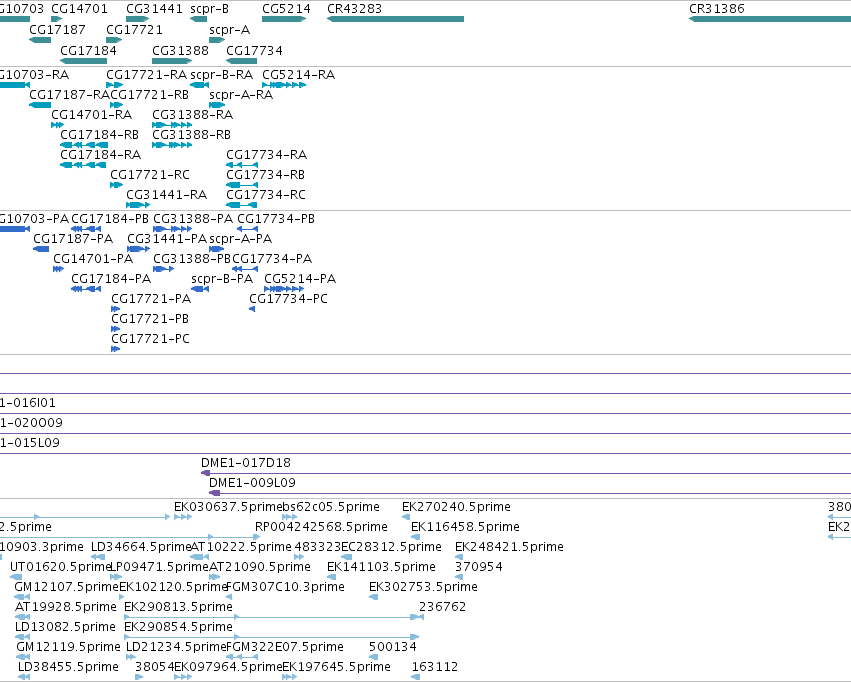The width and height of the screenshot is (851, 682).
Task: Open protein CG17184-PB
Action: tap(110, 219)
